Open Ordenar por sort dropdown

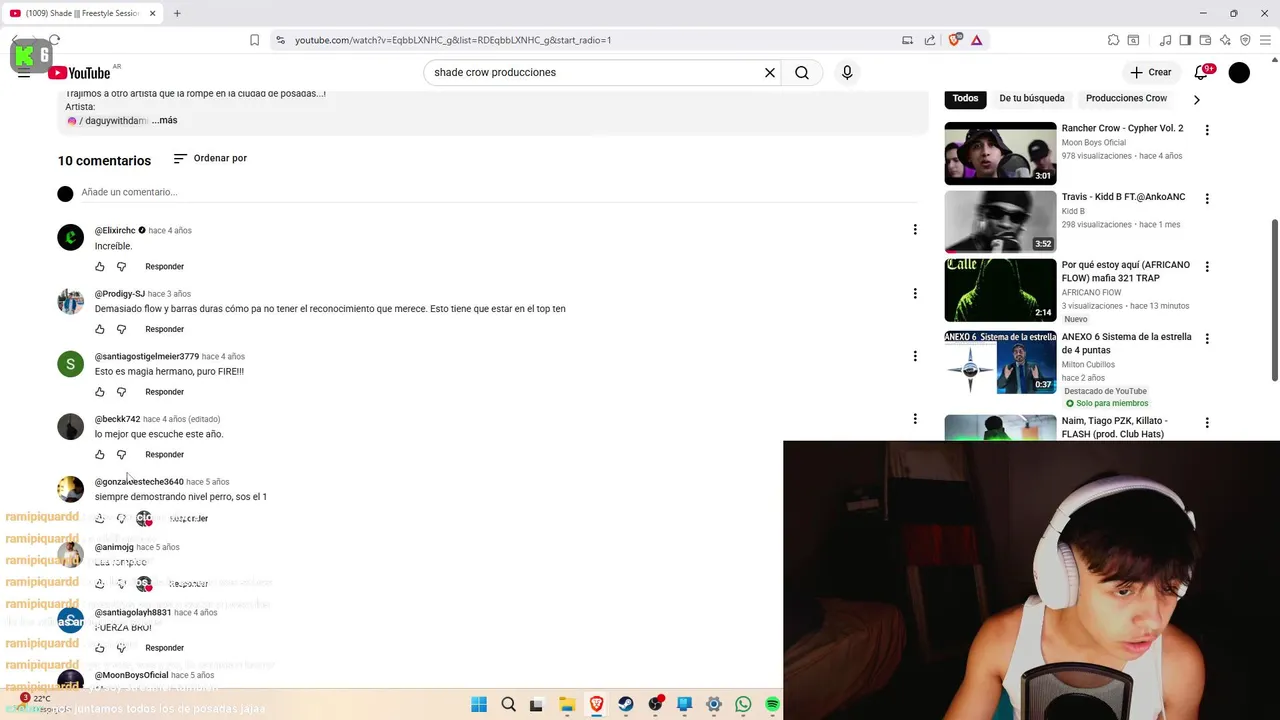point(210,158)
